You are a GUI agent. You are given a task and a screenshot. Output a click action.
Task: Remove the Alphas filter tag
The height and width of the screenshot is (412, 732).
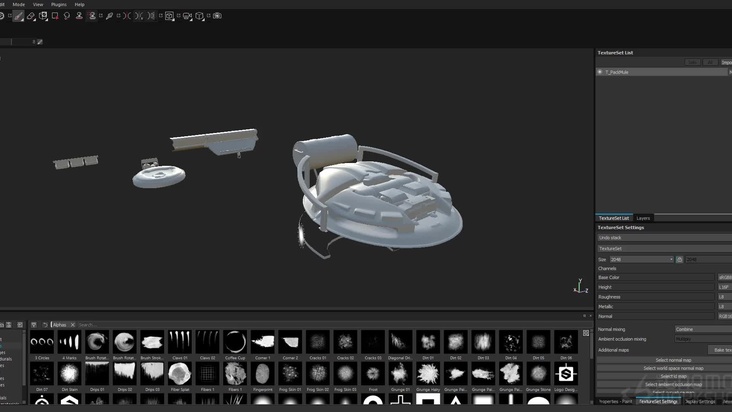72,325
